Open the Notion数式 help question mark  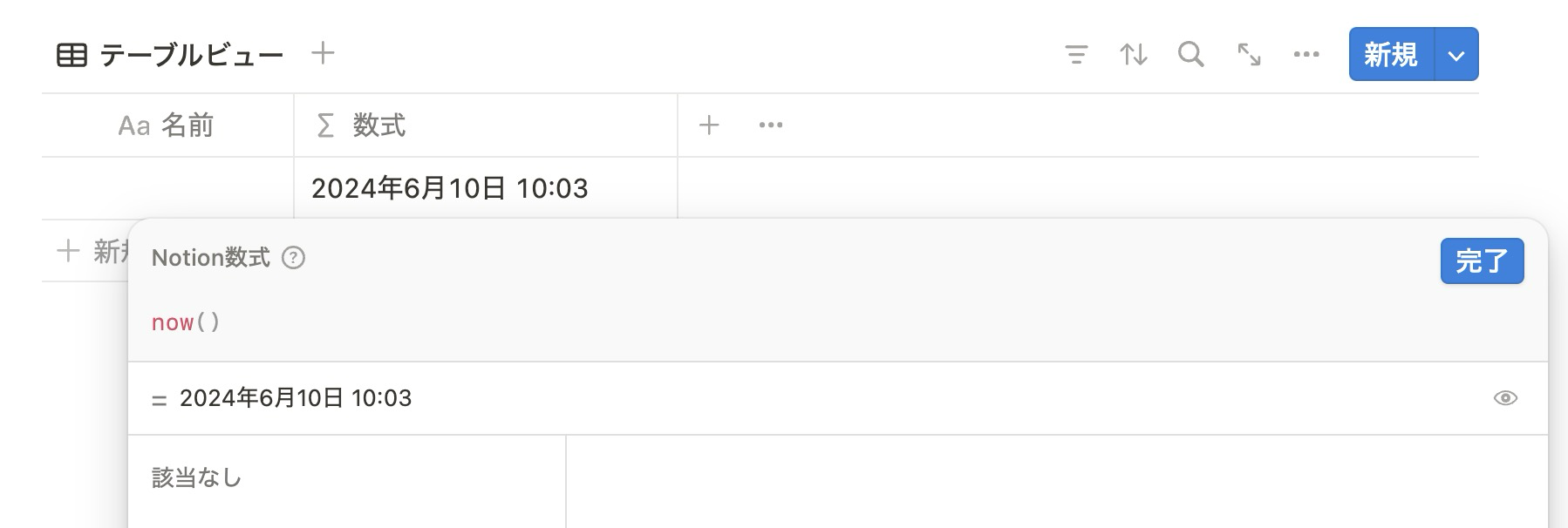pyautogui.click(x=294, y=258)
